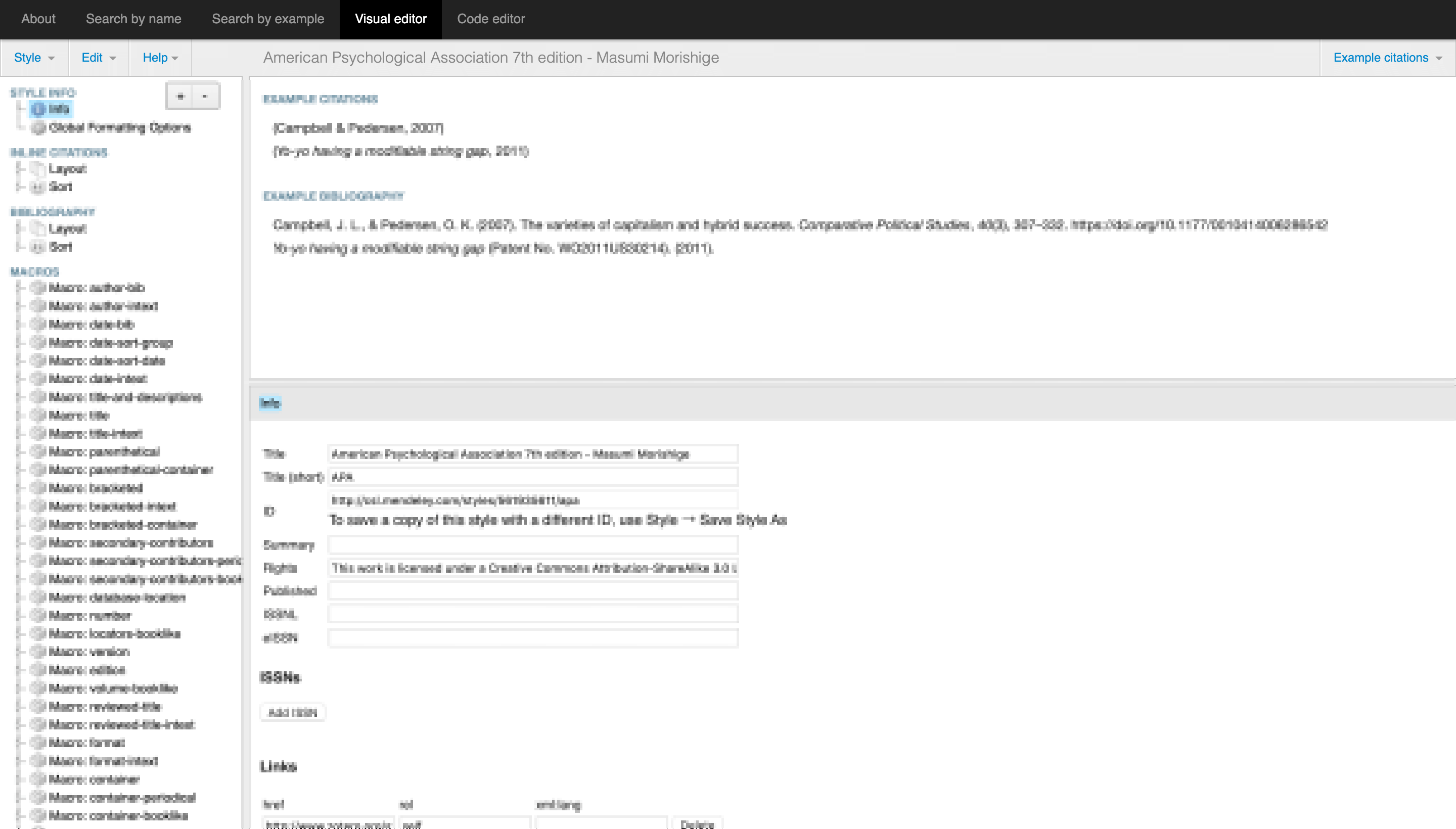
Task: Click the Yo-yo patent bibliography entry
Action: tap(493, 248)
